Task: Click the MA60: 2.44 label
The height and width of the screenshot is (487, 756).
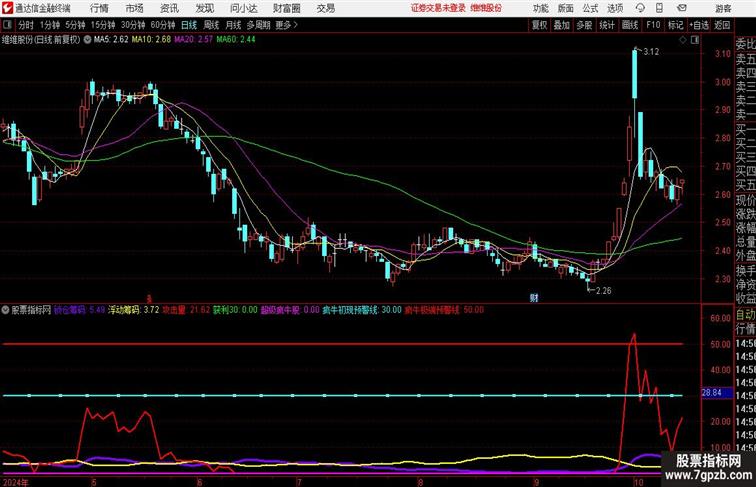Action: click(x=236, y=40)
